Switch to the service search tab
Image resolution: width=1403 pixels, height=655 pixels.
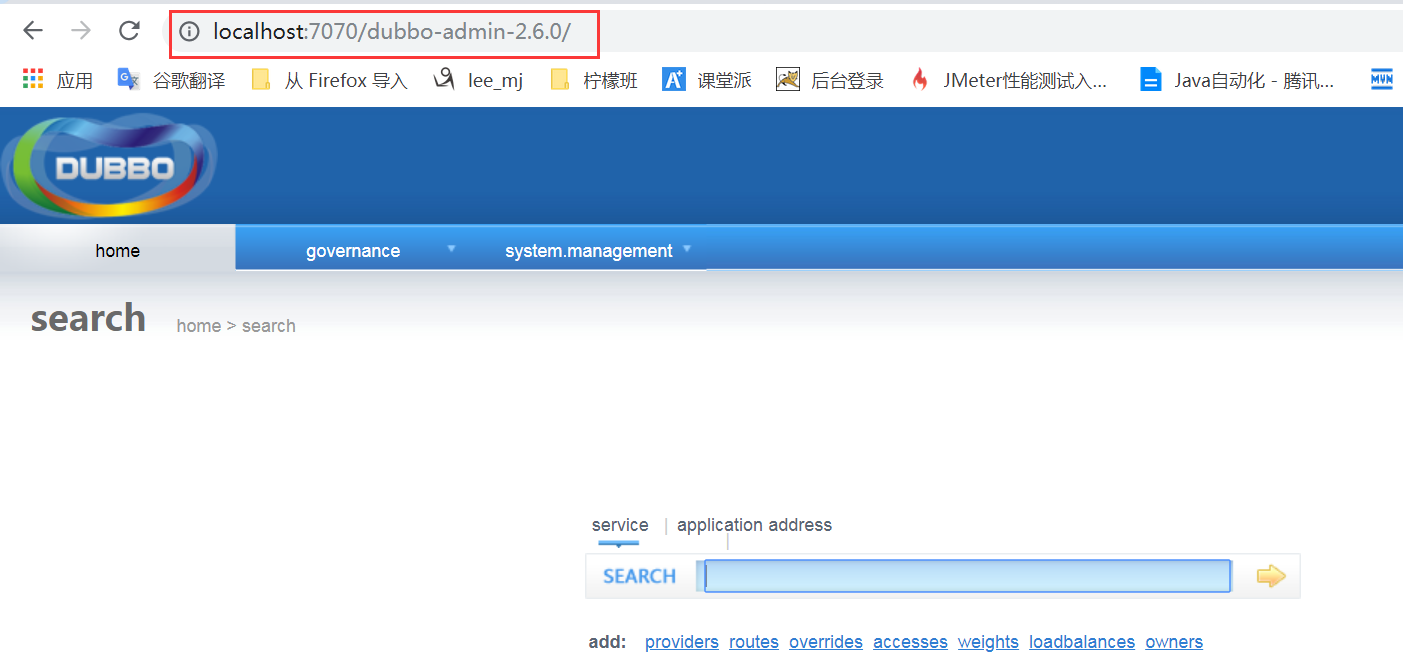pyautogui.click(x=619, y=525)
